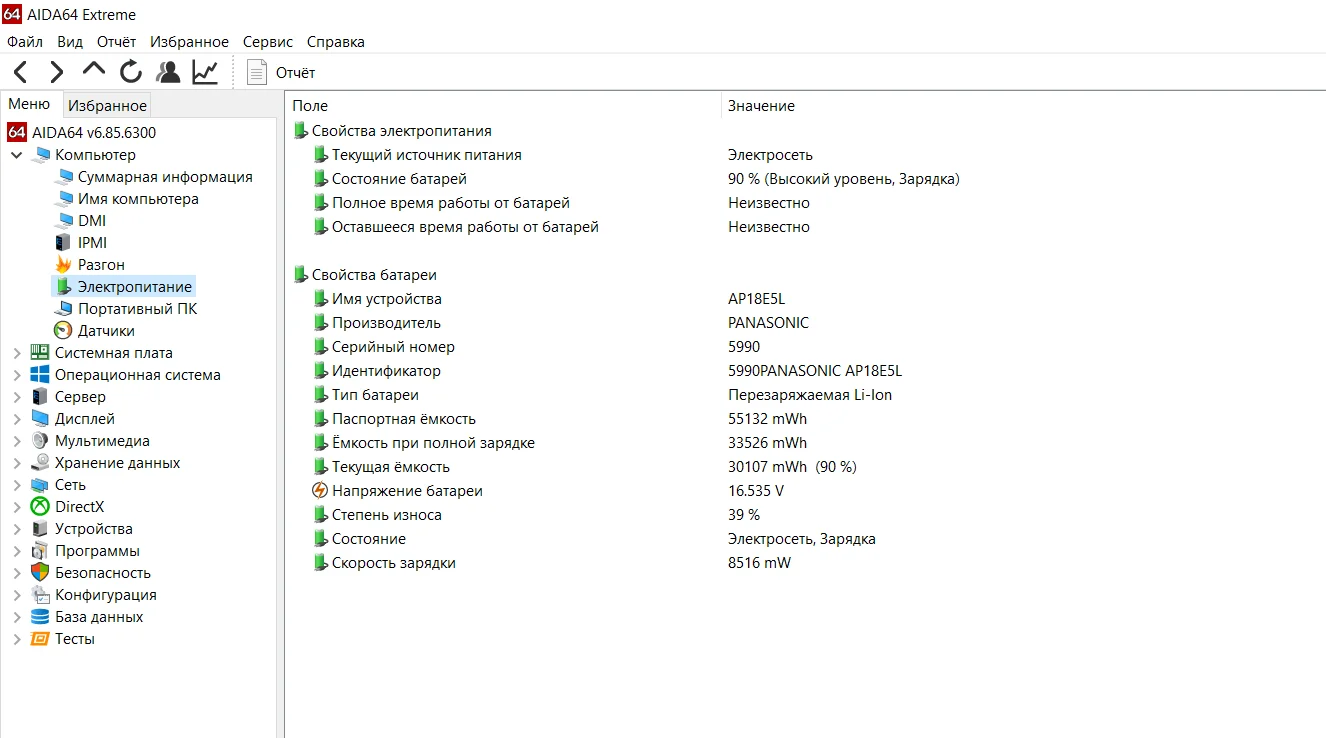
Task: Click the Отчёт toolbar button label
Action: tap(295, 73)
